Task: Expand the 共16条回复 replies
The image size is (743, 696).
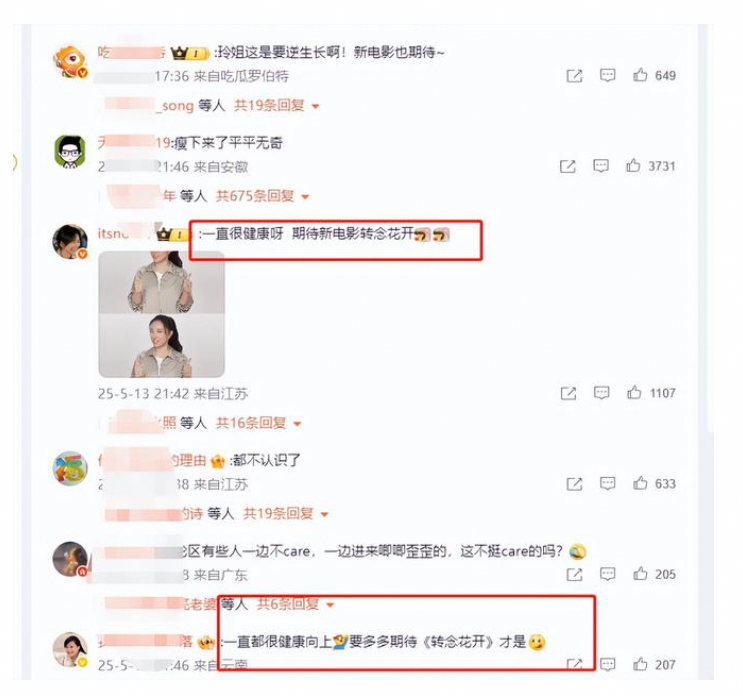Action: (259, 423)
